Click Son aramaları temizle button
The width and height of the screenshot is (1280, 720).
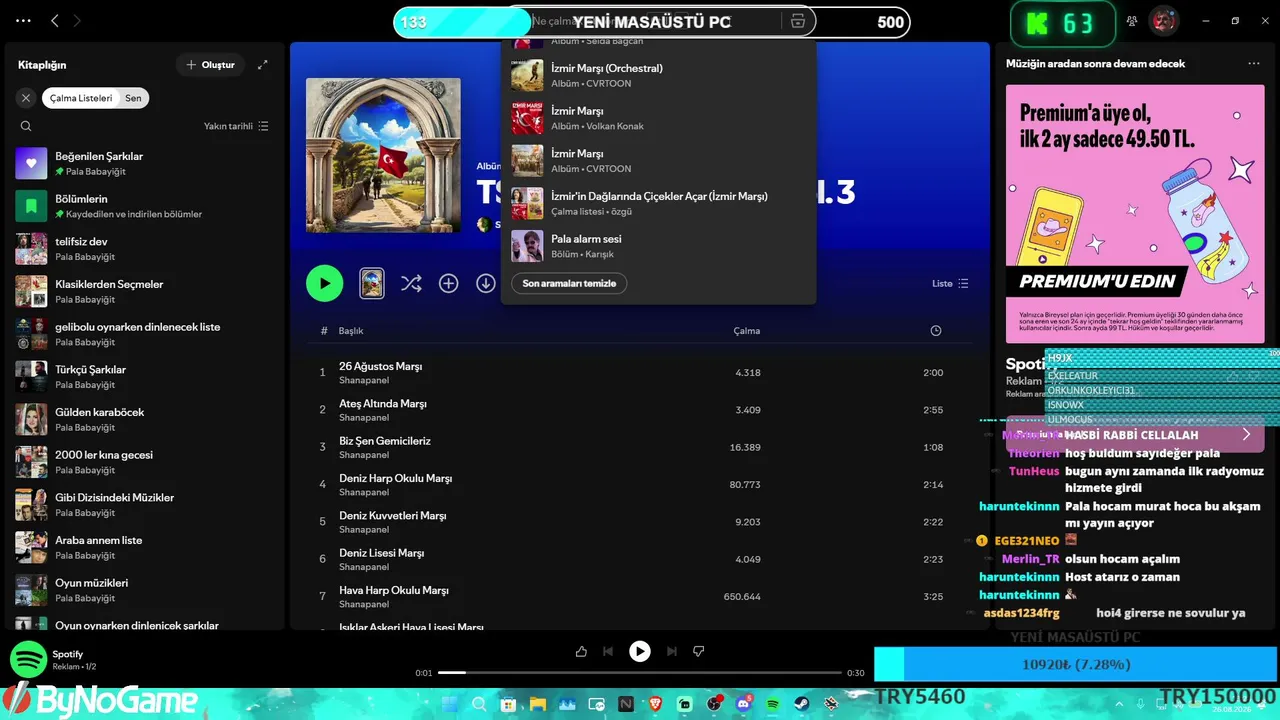tap(569, 283)
